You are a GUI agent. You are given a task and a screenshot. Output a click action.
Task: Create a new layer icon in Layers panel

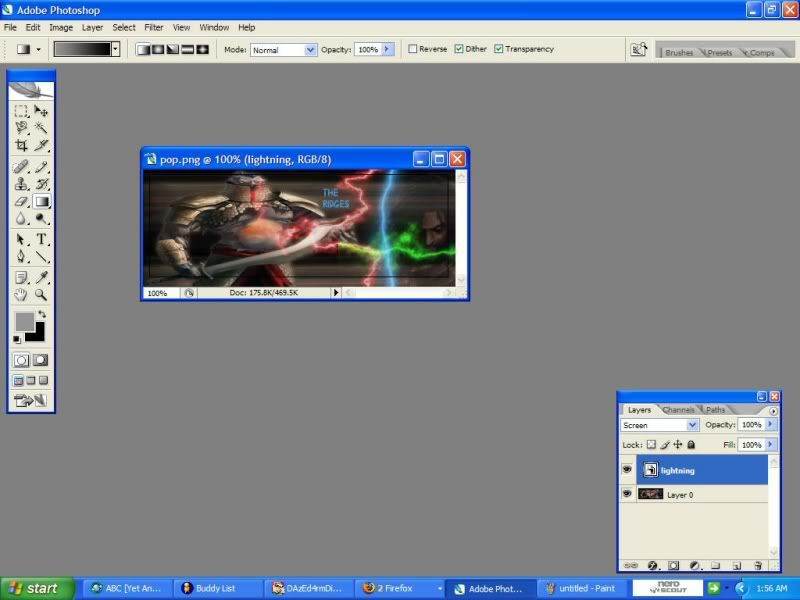(x=736, y=565)
